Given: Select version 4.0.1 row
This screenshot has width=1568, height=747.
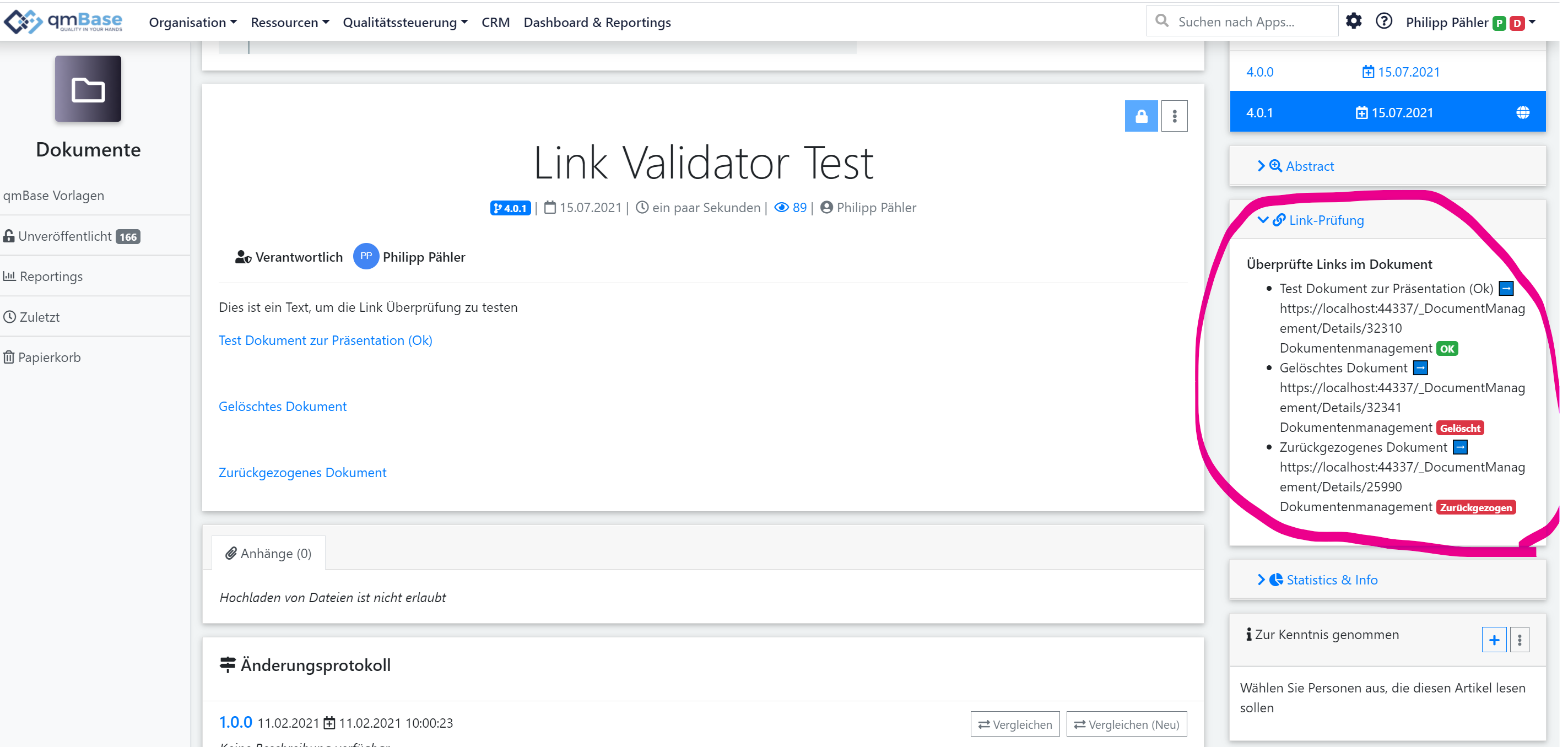Looking at the screenshot, I should (x=1387, y=112).
